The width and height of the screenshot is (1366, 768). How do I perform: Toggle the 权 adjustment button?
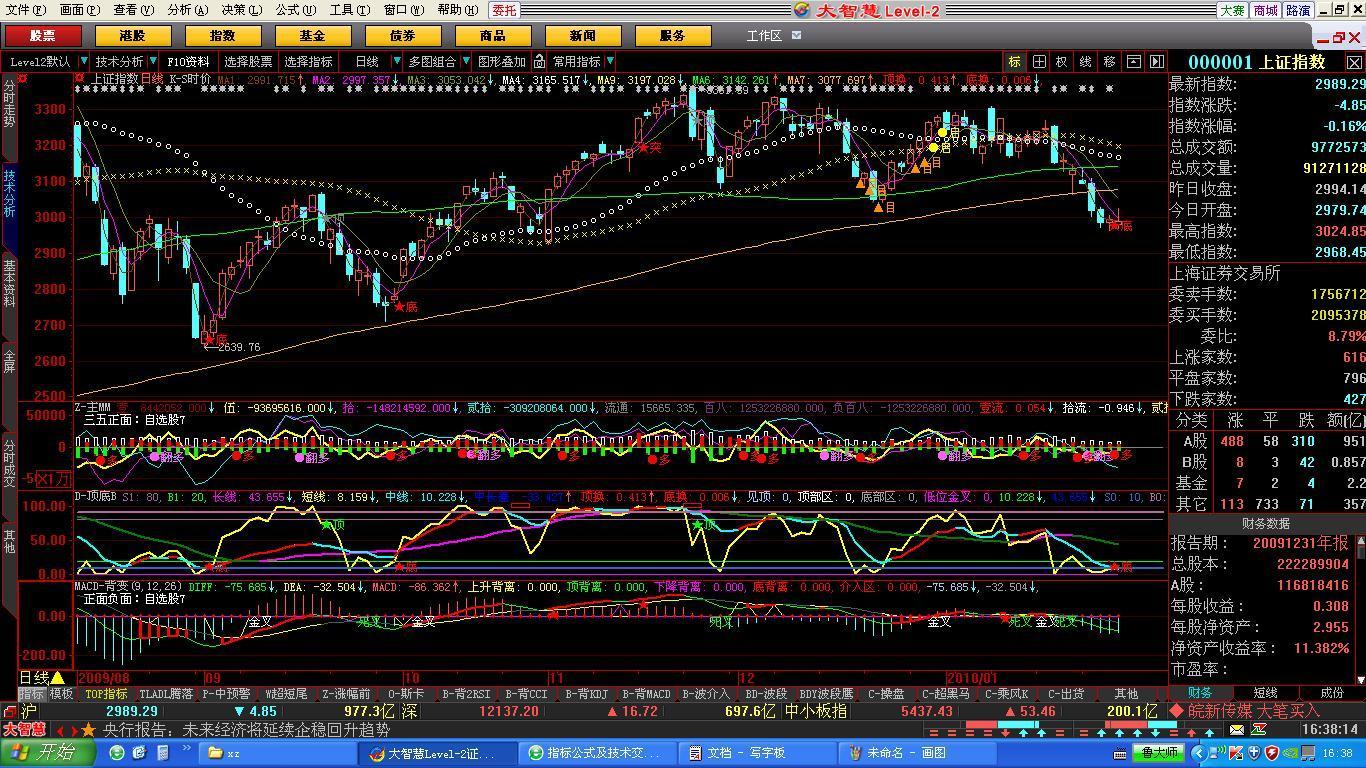[1062, 61]
